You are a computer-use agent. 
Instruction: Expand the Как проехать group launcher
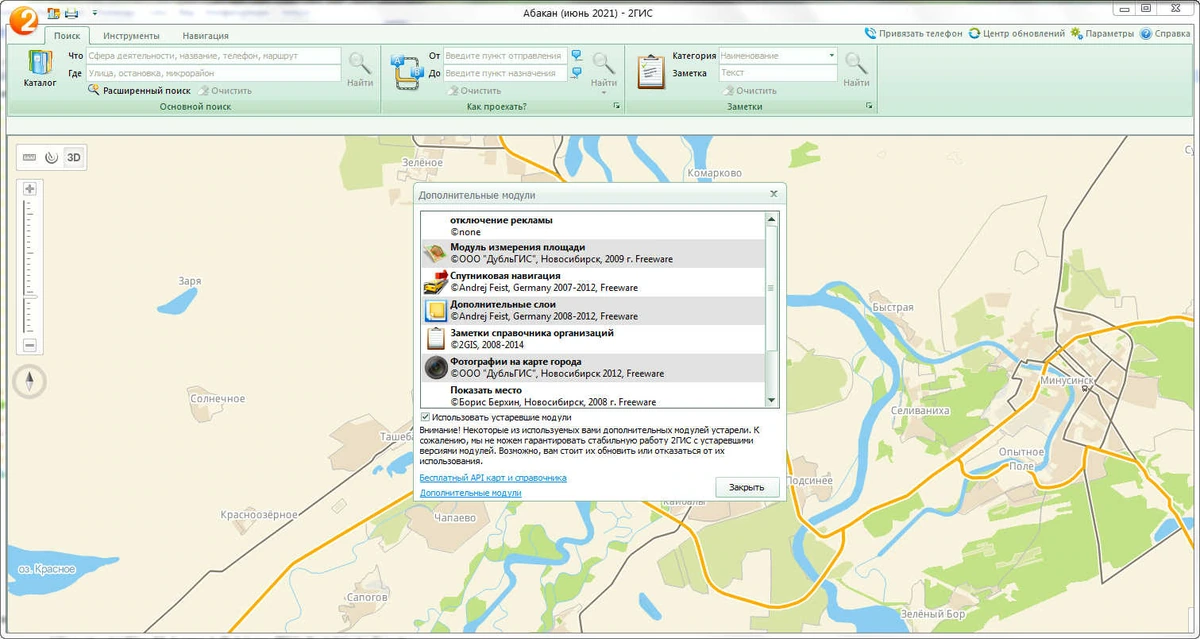(616, 106)
